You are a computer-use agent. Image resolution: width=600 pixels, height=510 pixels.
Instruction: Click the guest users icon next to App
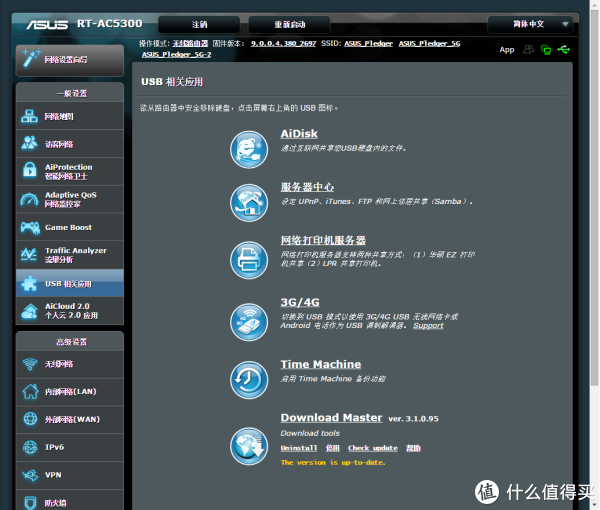pos(528,49)
